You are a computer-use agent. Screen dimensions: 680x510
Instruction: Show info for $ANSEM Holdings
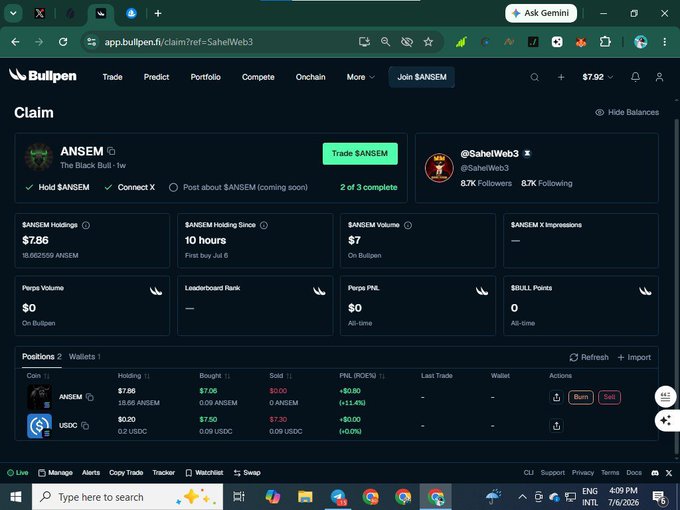86,225
